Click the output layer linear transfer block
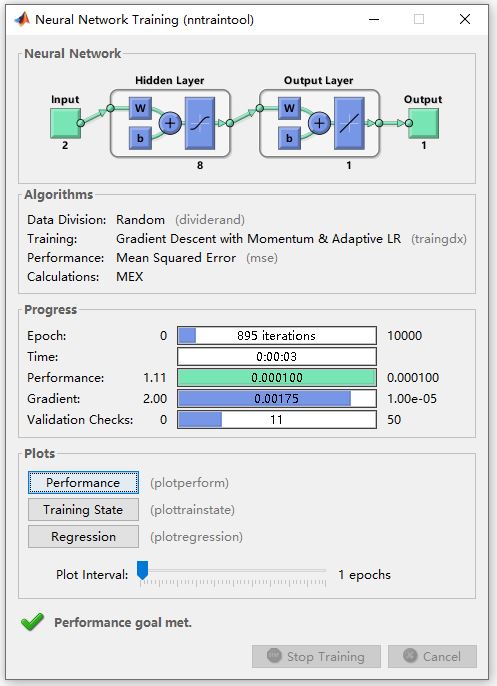 [x=349, y=124]
